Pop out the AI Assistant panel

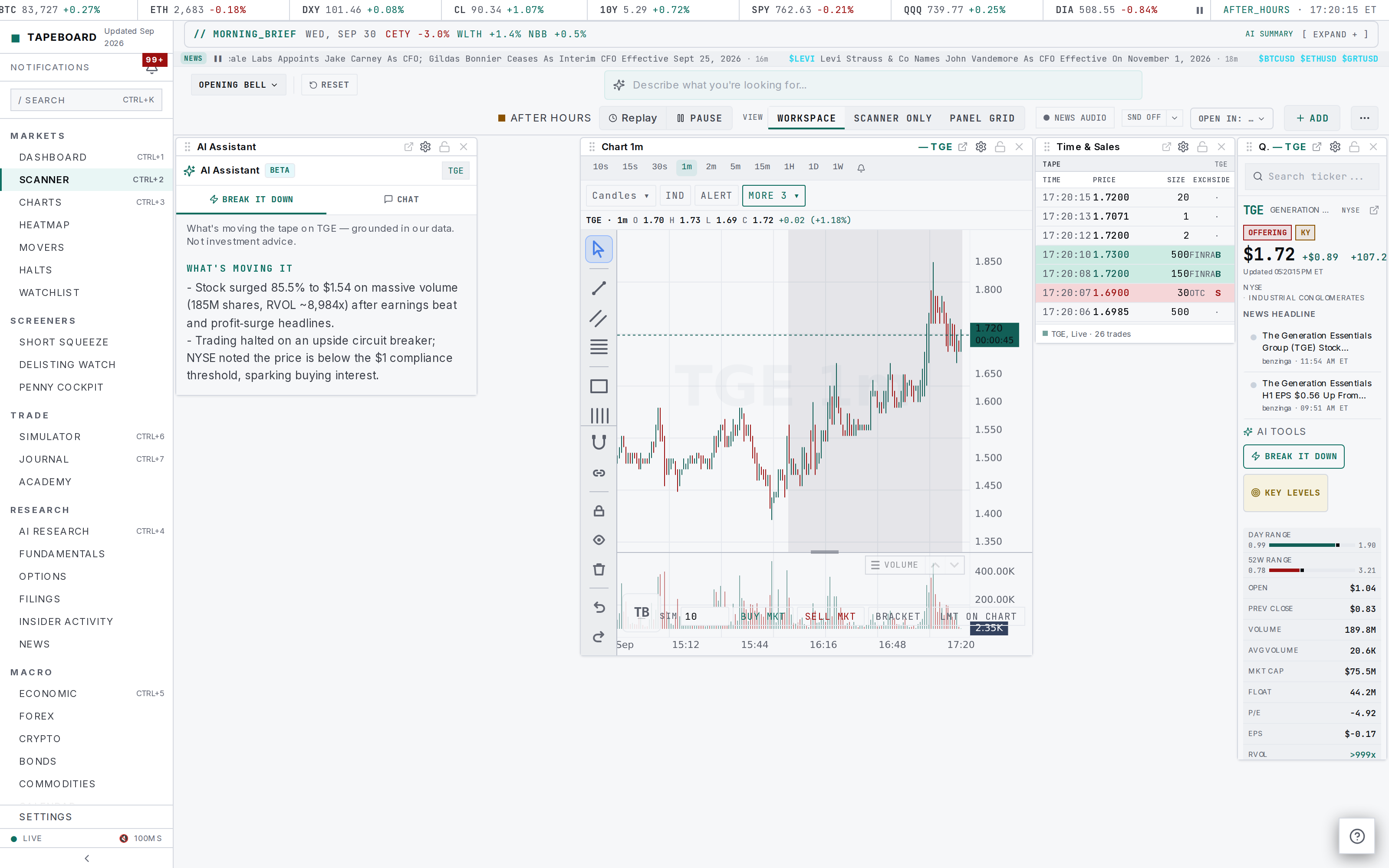coord(408,147)
